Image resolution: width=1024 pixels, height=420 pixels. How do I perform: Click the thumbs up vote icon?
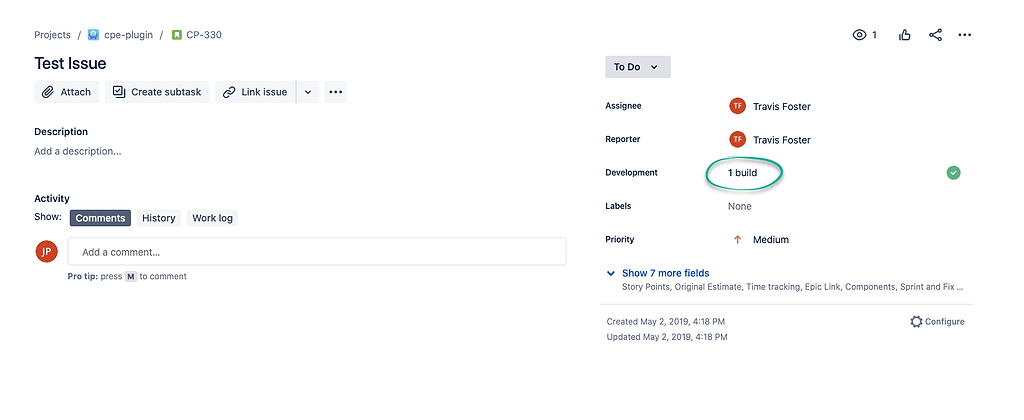click(x=905, y=35)
